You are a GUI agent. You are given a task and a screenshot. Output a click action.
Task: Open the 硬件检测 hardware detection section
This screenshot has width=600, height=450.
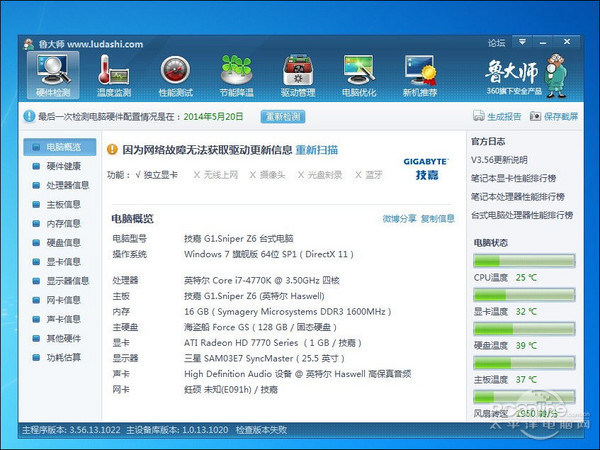click(x=52, y=76)
